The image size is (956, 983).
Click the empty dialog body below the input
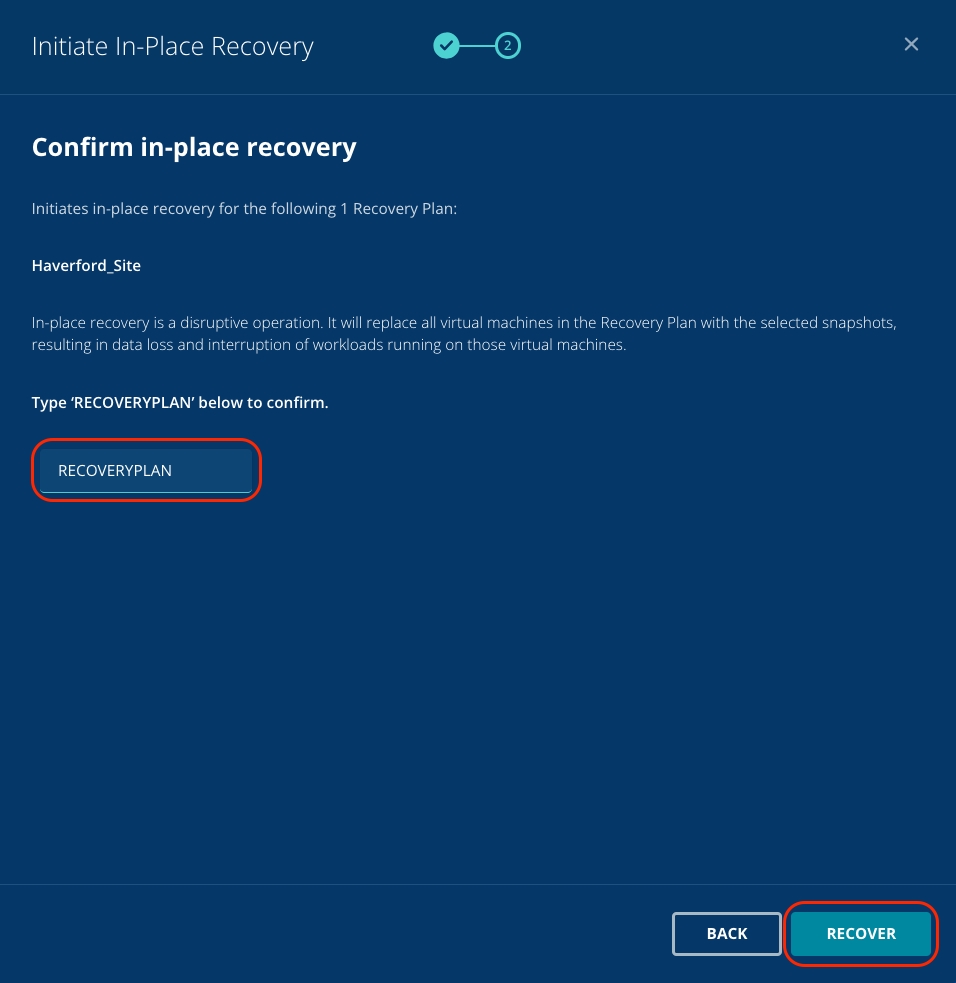478,680
